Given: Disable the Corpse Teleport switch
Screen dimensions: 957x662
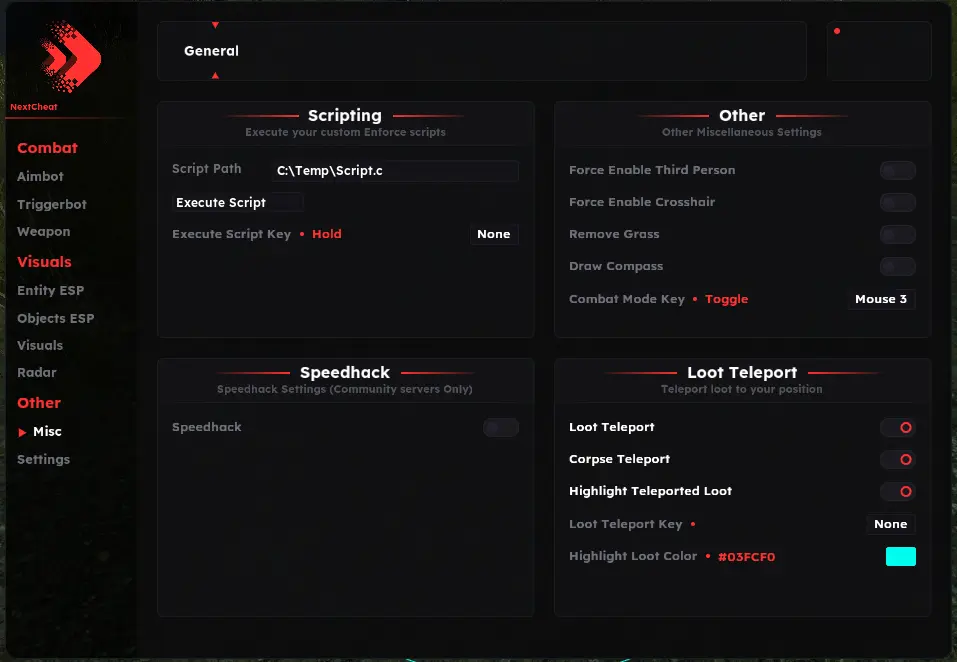Looking at the screenshot, I should point(897,460).
